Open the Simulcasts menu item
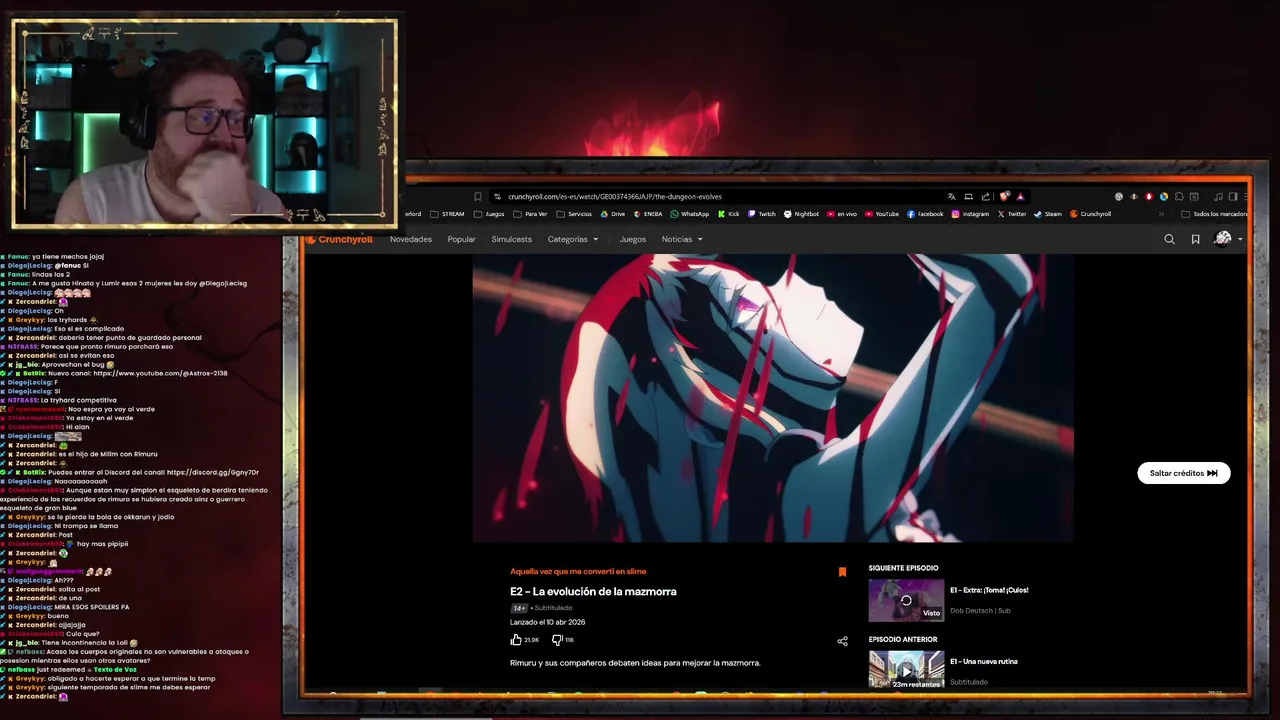Image resolution: width=1280 pixels, height=720 pixels. [511, 239]
